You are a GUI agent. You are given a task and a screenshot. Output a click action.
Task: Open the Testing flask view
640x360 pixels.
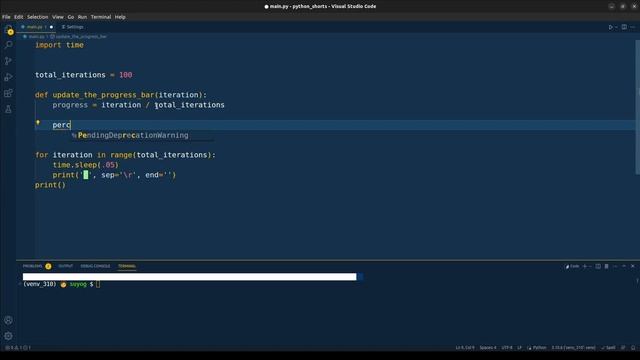click(x=8, y=109)
